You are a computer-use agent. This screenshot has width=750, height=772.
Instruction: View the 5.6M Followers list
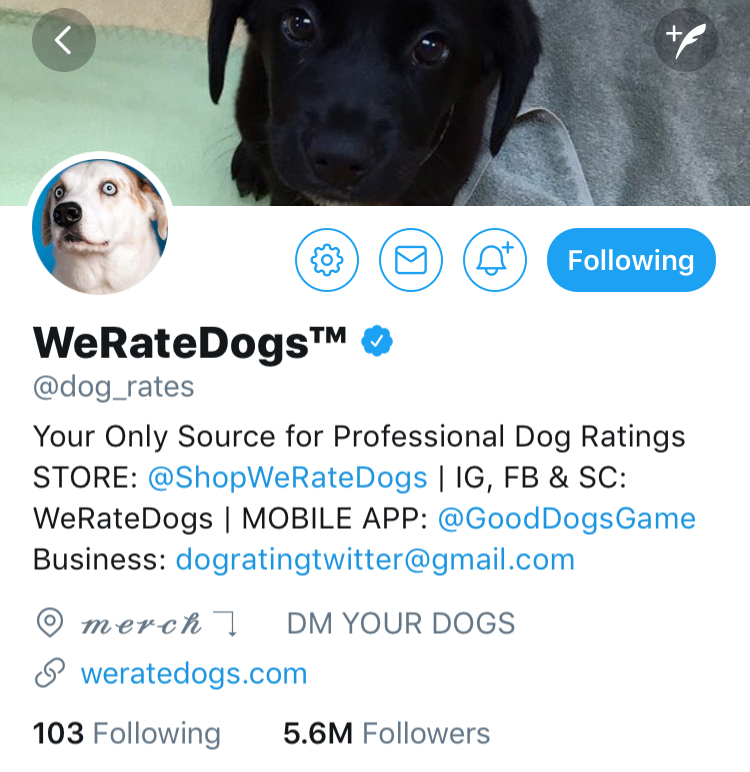(x=387, y=734)
